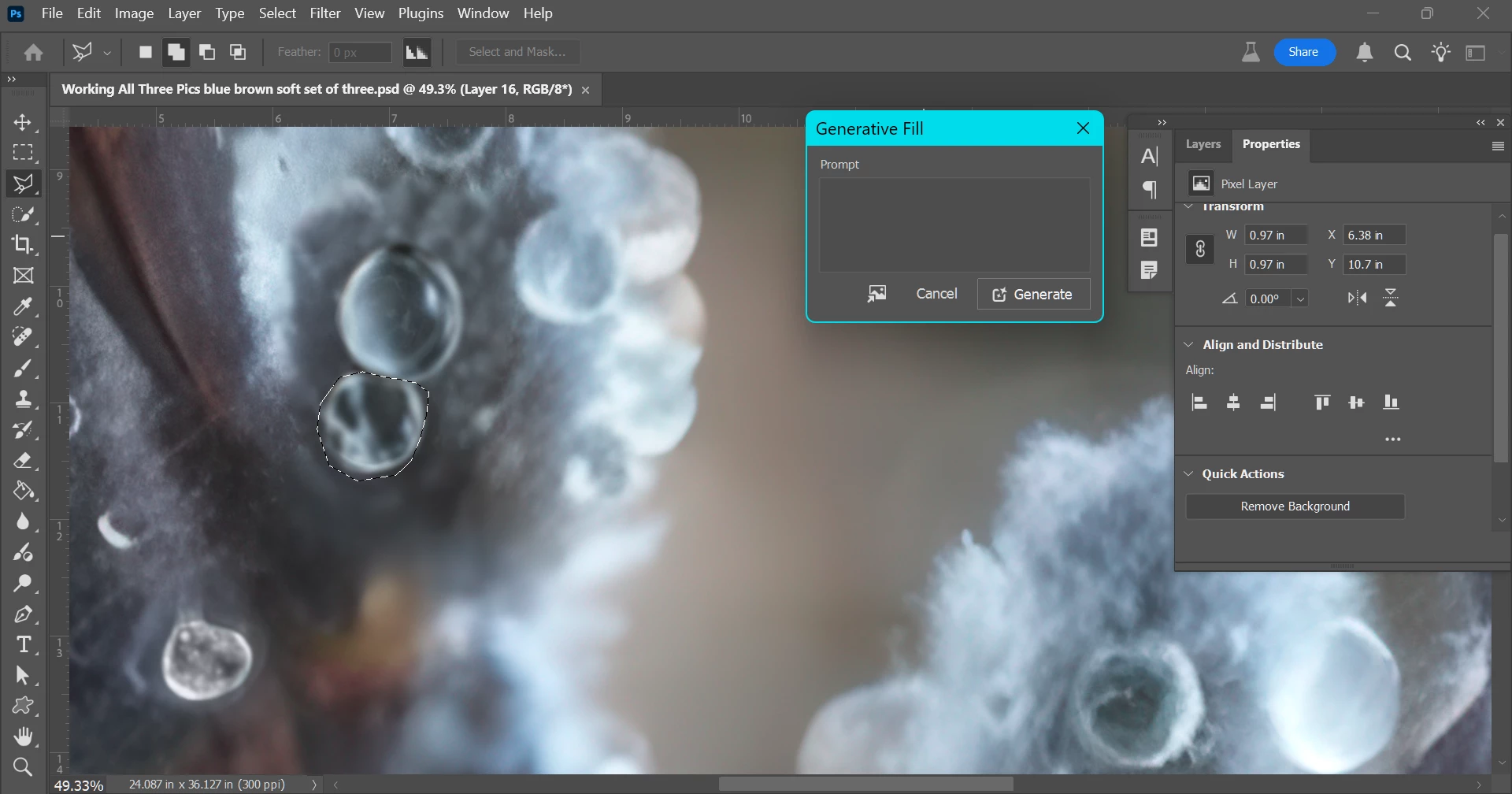Expand the toolbar double-arrow

click(11, 79)
